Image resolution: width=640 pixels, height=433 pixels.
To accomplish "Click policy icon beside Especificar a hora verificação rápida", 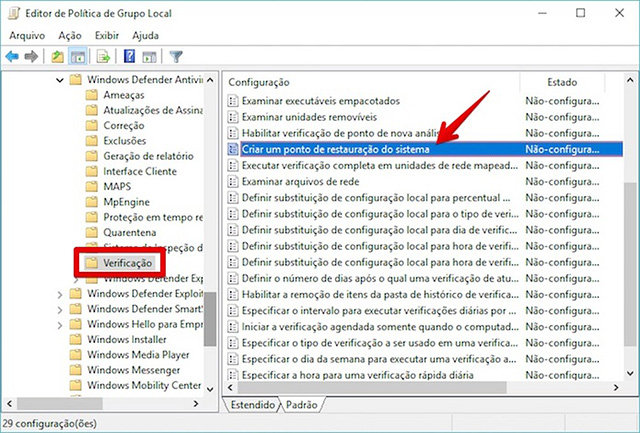I will coord(233,375).
